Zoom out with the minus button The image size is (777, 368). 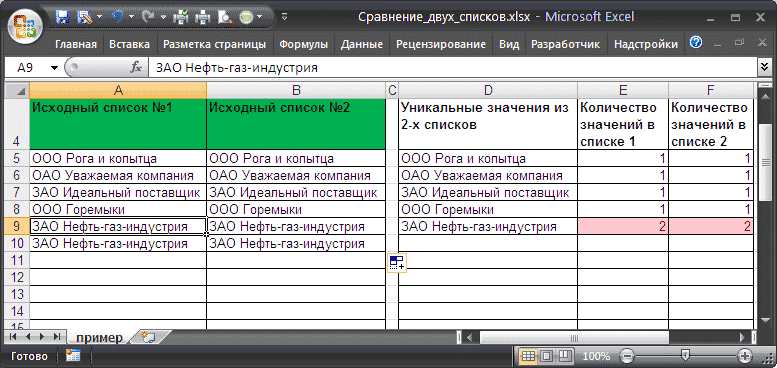pyautogui.click(x=627, y=356)
